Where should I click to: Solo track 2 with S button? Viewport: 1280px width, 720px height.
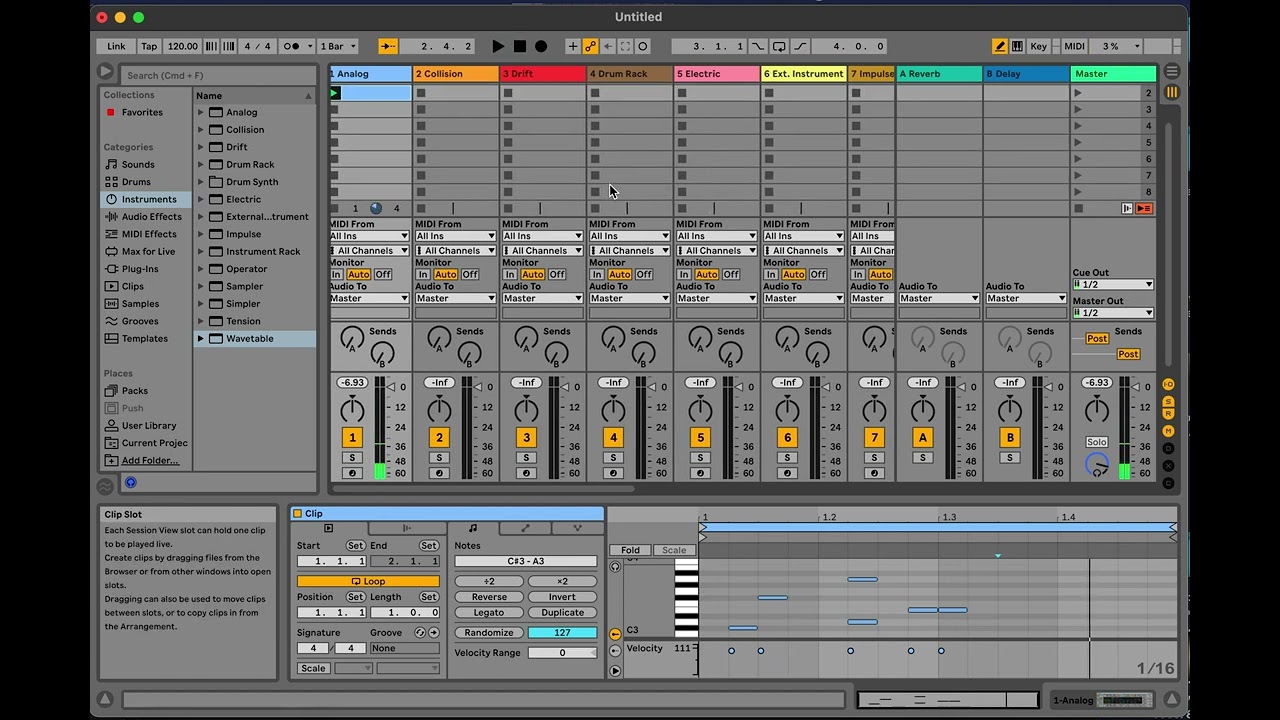439,458
